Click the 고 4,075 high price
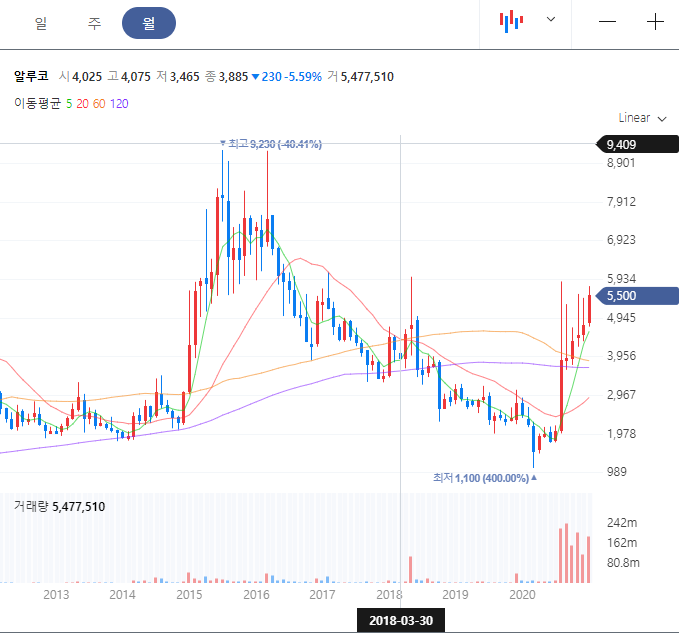Screen dimensions: 687x635 point(129,77)
